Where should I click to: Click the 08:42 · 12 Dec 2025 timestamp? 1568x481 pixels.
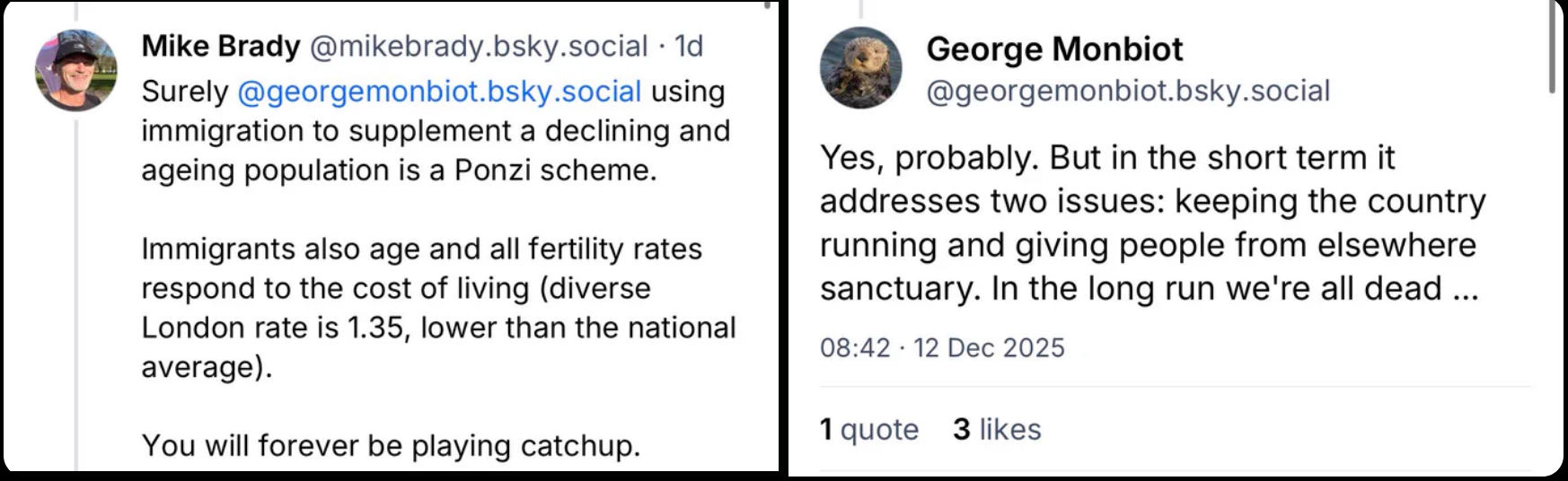click(942, 348)
